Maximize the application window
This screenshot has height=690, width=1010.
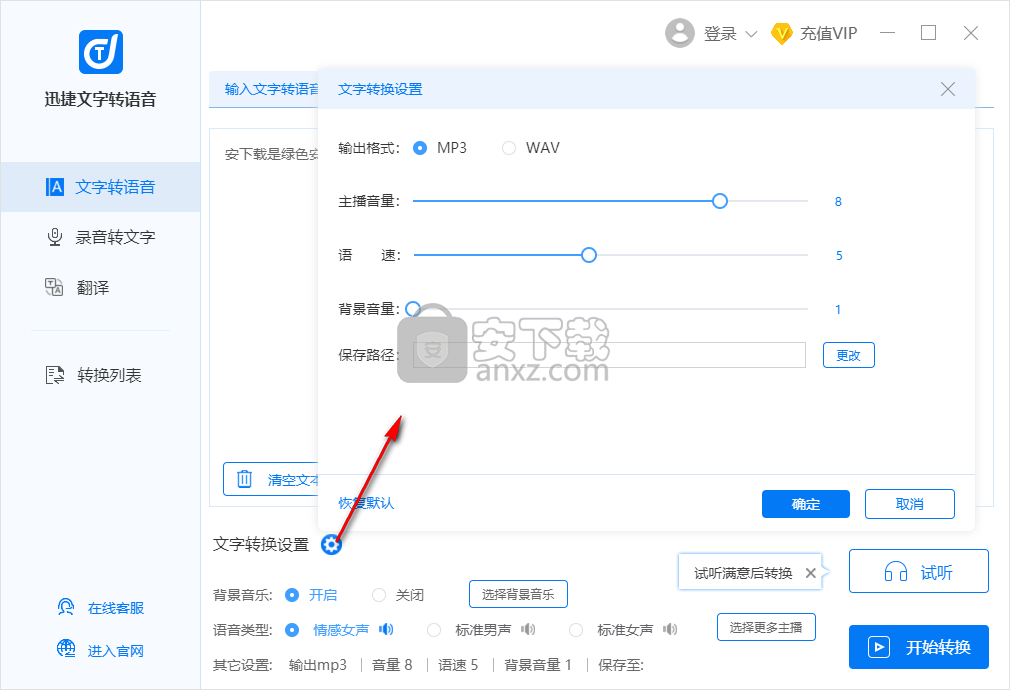tap(928, 33)
